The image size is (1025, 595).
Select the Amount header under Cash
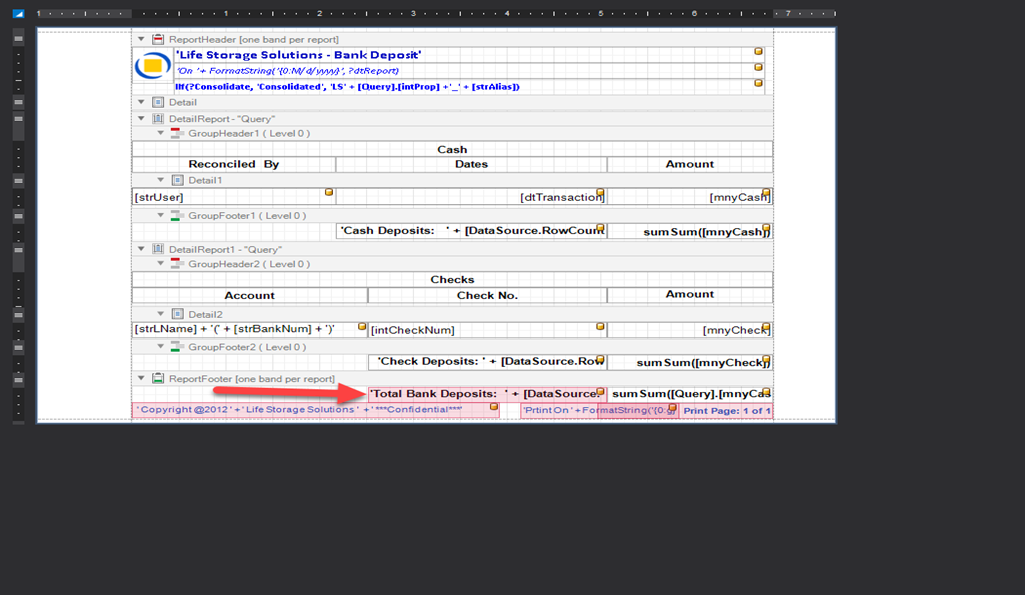coord(690,164)
